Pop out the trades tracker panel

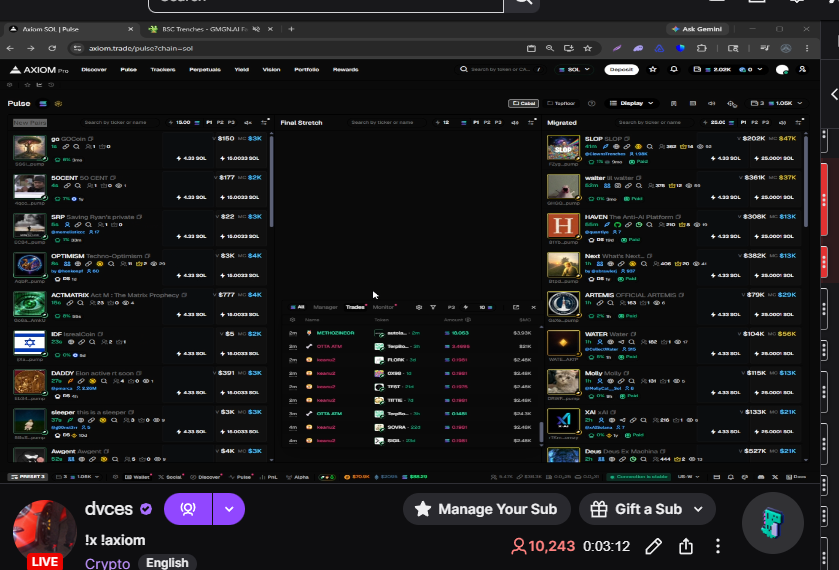(516, 307)
